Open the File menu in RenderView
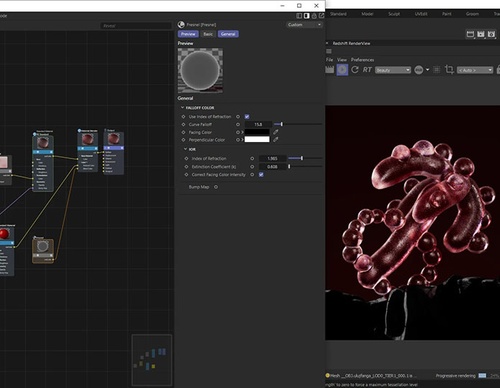The height and width of the screenshot is (388, 500). [329, 60]
